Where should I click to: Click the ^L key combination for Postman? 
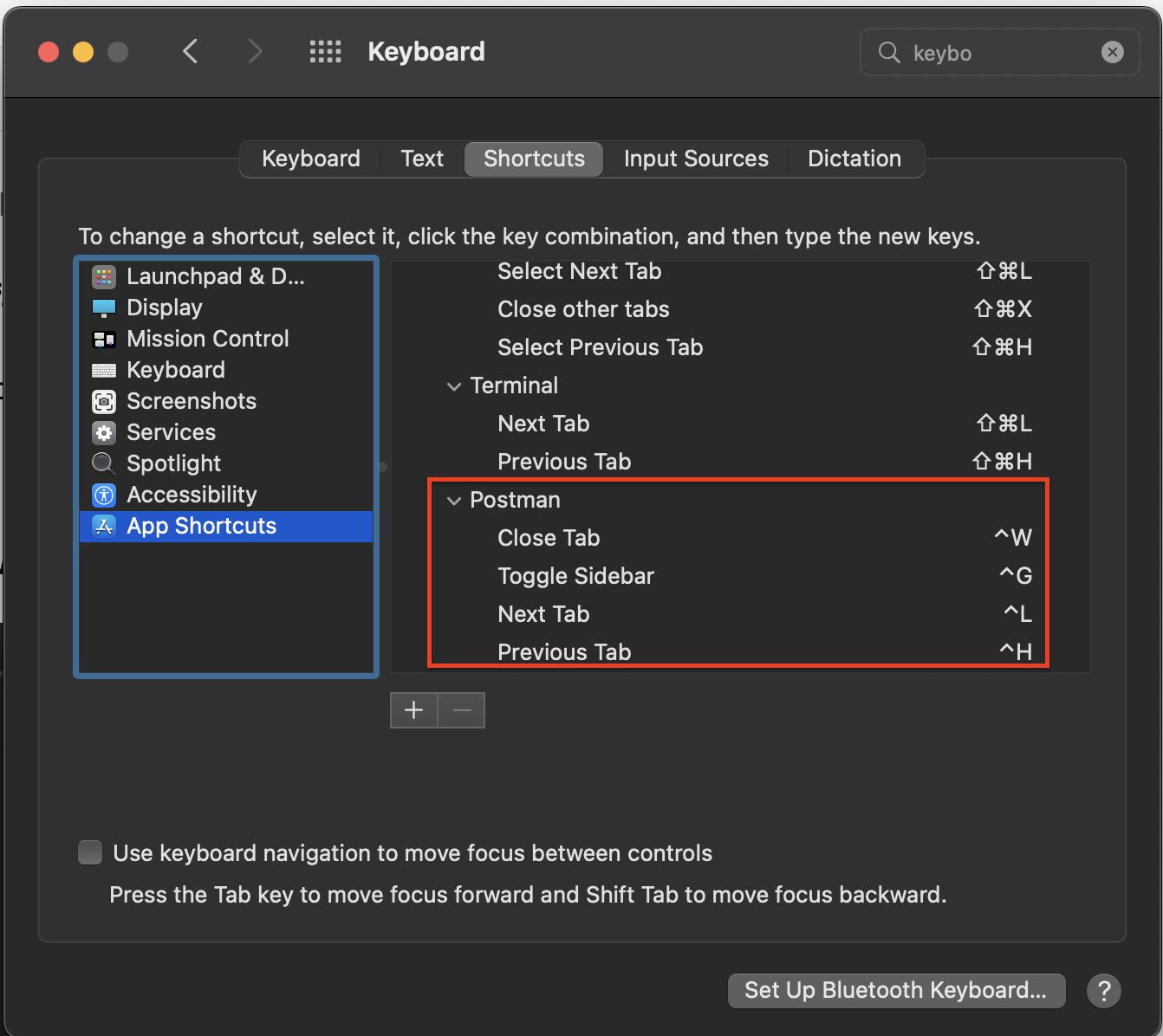click(1017, 614)
